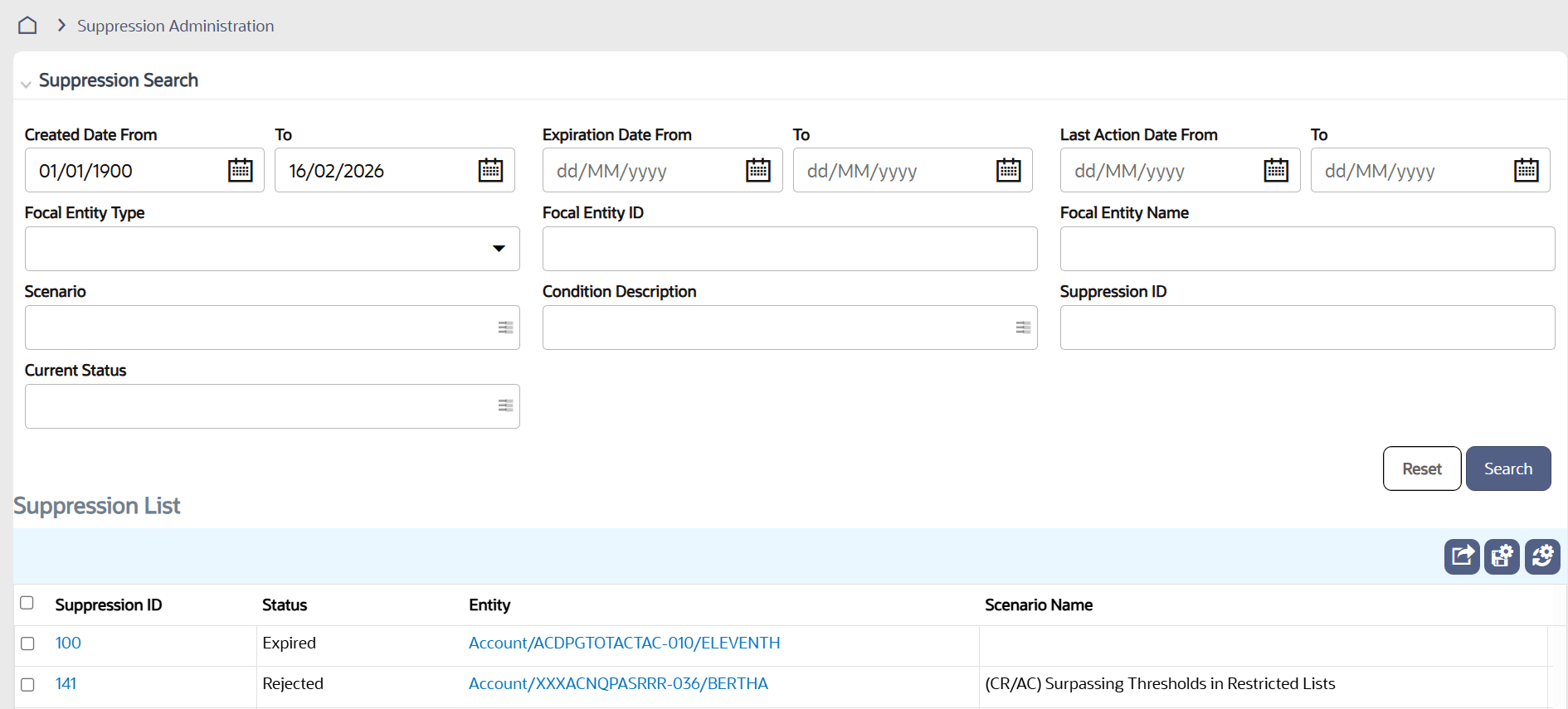Focus the Suppression ID input field

[x=1307, y=328]
